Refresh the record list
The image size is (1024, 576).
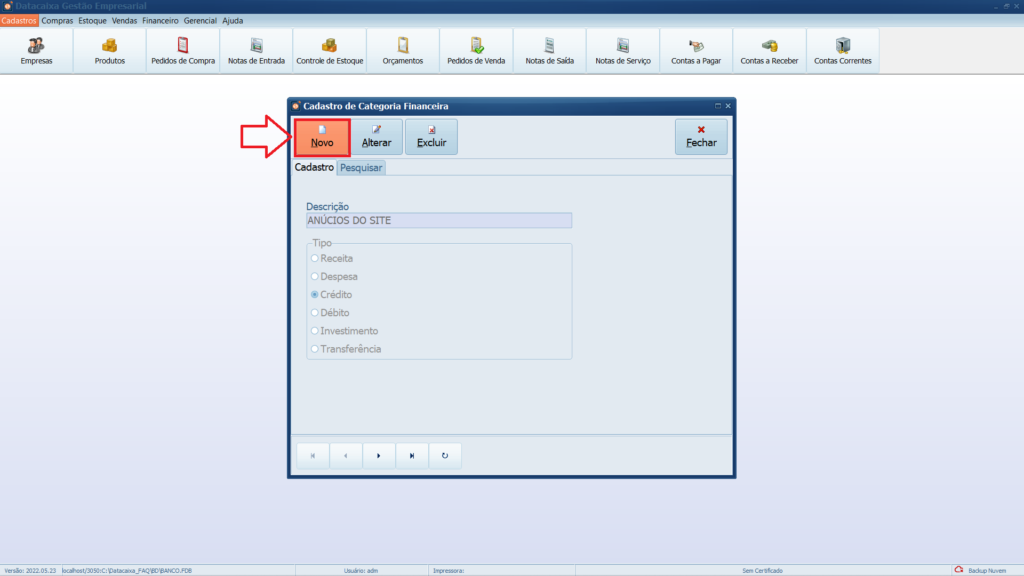click(445, 456)
